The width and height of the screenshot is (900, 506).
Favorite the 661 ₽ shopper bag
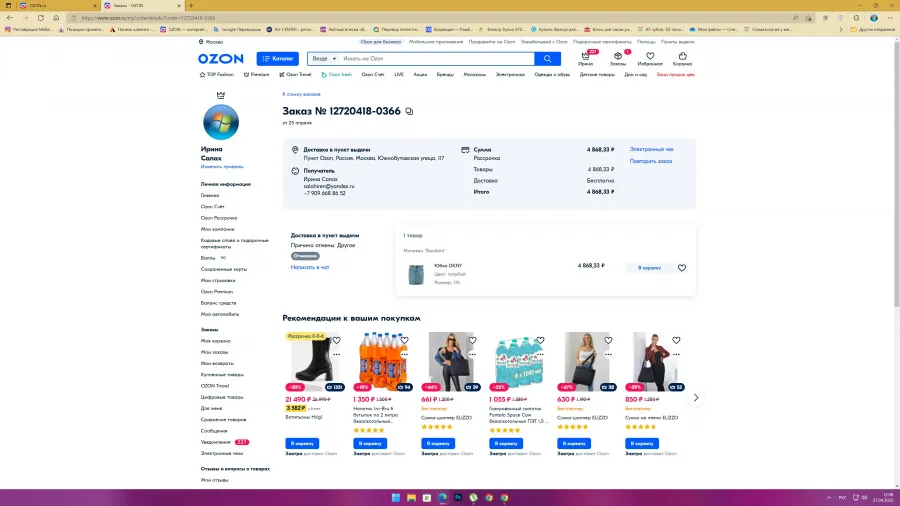tap(472, 340)
